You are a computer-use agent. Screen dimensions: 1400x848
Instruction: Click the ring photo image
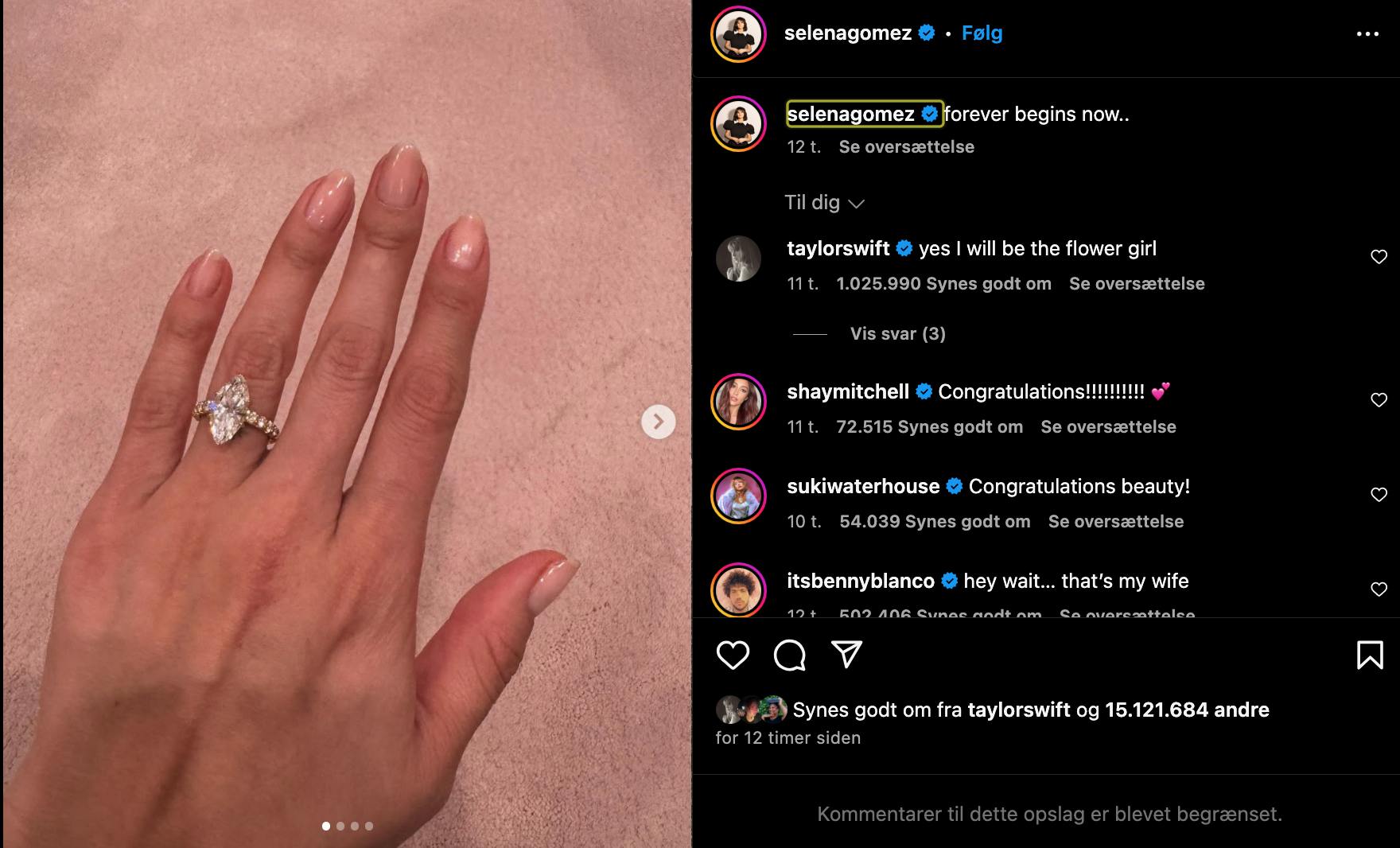(347, 424)
